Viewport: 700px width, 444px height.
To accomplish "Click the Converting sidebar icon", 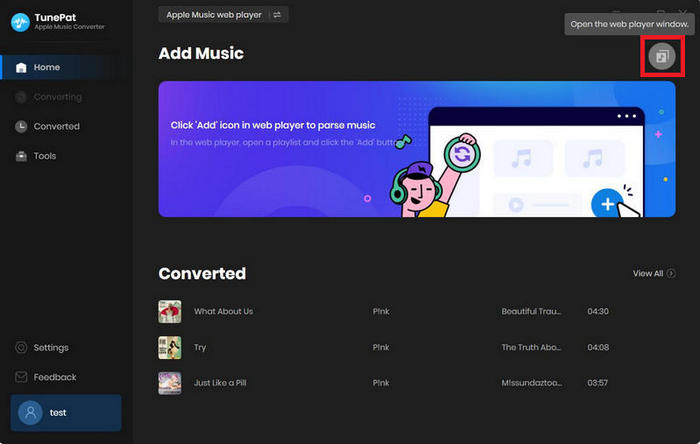I will tap(21, 97).
